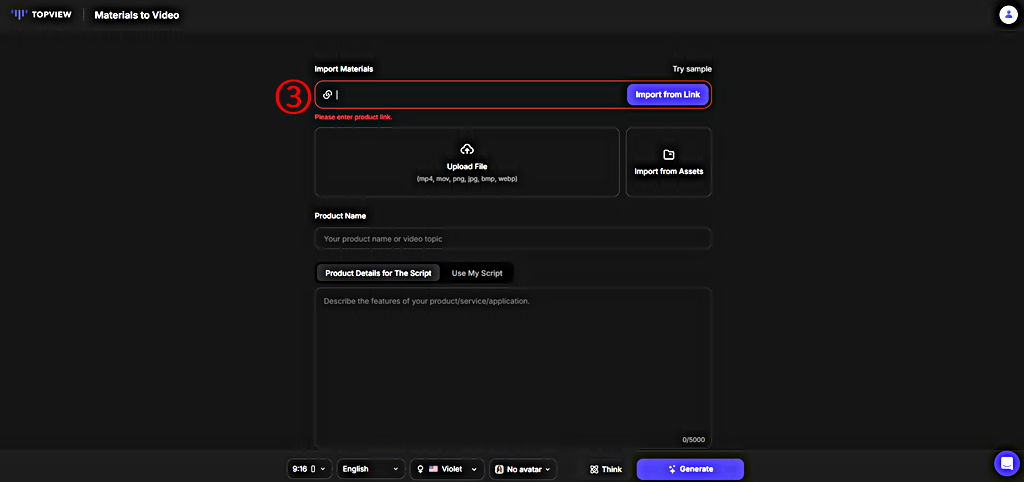The image size is (1024, 482).
Task: Click the 0/5000 character counter
Action: tap(694, 440)
